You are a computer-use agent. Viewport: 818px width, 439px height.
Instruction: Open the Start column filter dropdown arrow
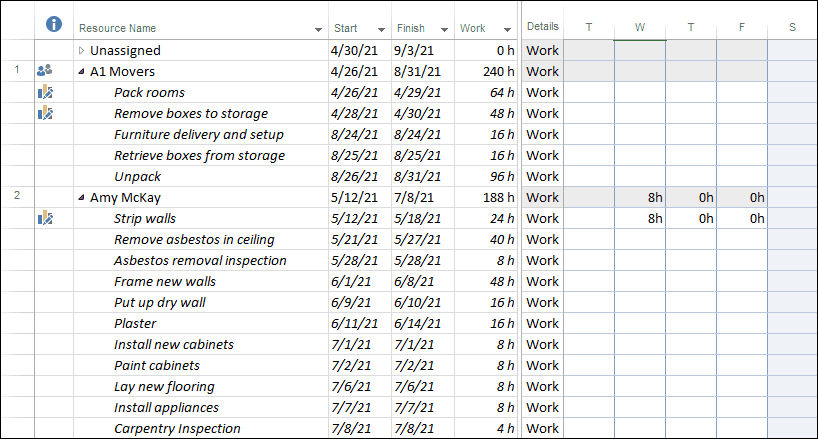pyautogui.click(x=381, y=30)
